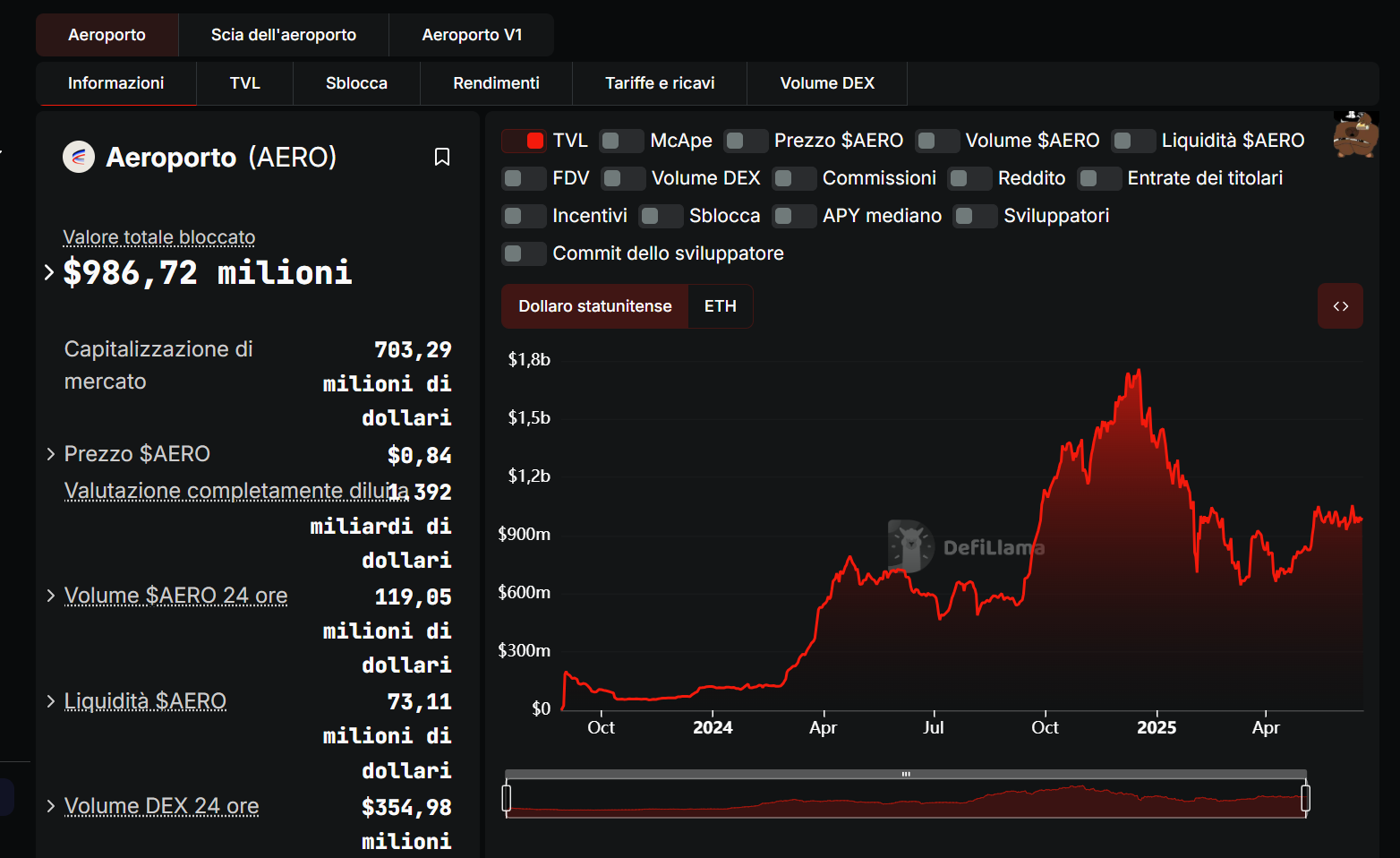
Task: Click the Volume $AERO 24 ore label
Action: click(175, 596)
